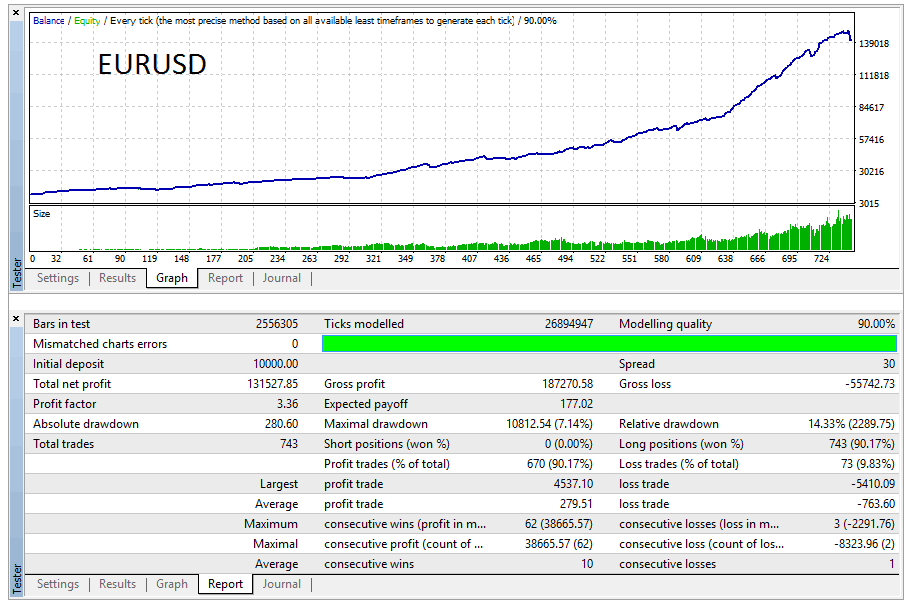Select the Profit factor value 3.36

pyautogui.click(x=288, y=404)
